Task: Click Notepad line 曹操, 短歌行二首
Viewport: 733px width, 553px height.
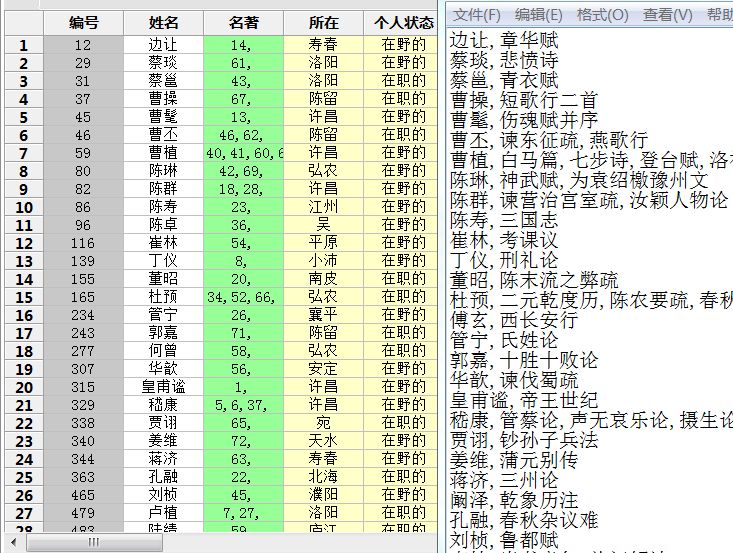Action: (524, 101)
